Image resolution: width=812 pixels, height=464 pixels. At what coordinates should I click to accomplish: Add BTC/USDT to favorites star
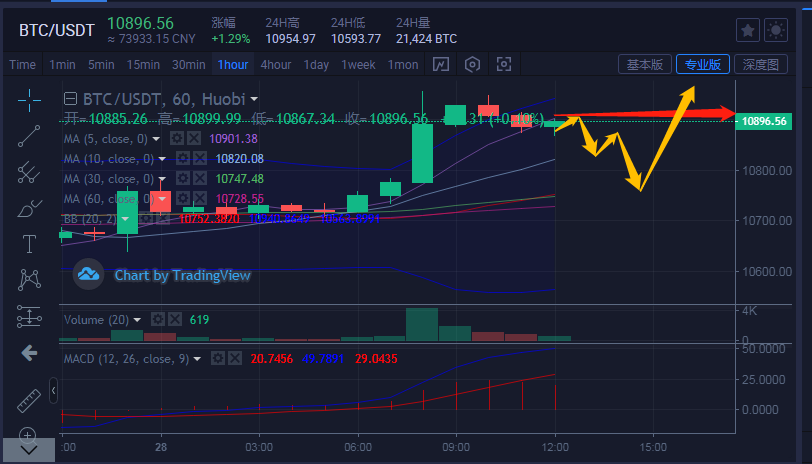748,30
